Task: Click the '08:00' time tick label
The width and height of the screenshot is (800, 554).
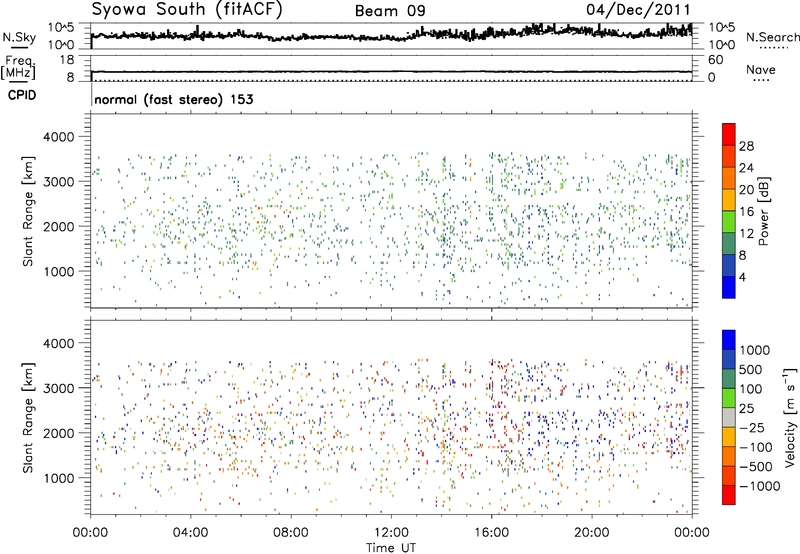Action: 291,533
